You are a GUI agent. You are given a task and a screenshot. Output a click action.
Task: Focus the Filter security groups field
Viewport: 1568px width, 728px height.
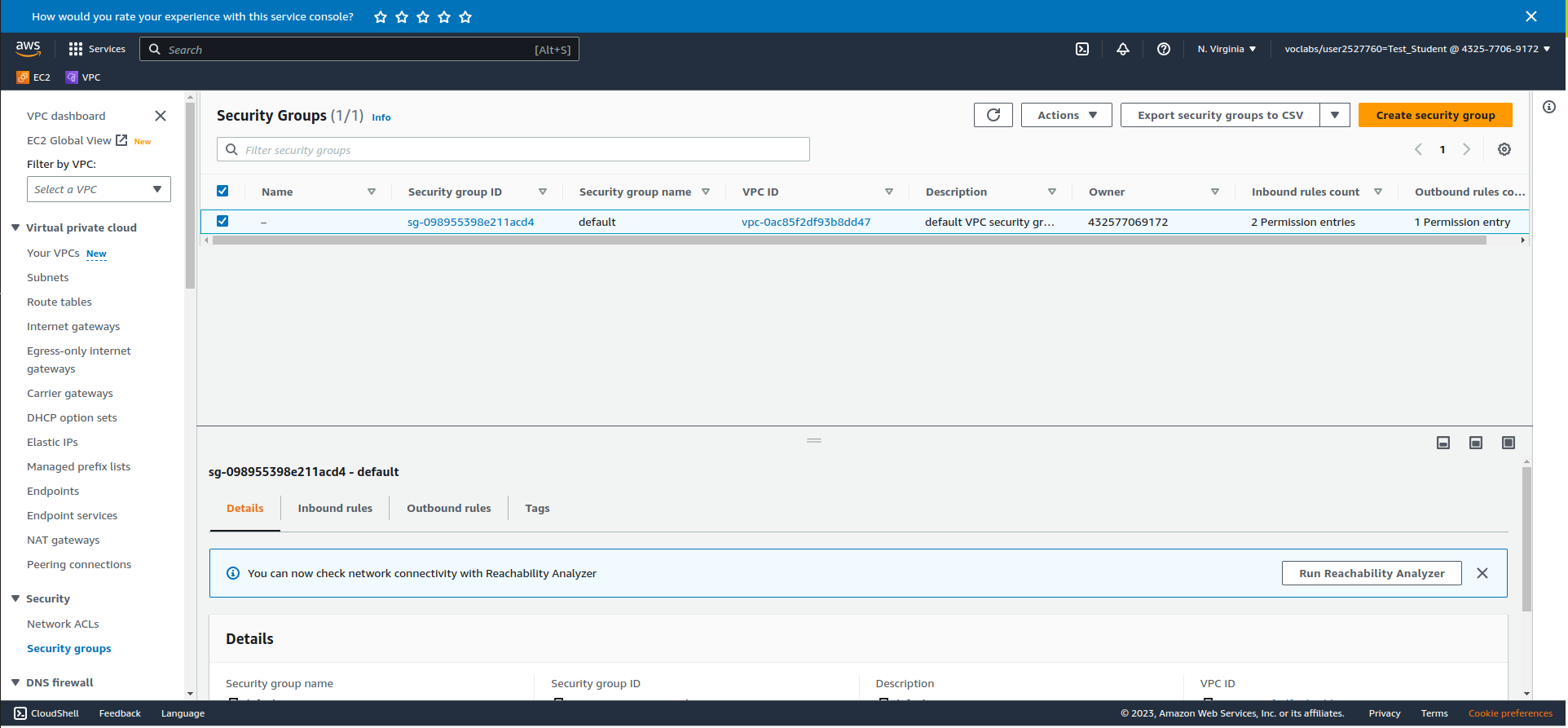(513, 149)
